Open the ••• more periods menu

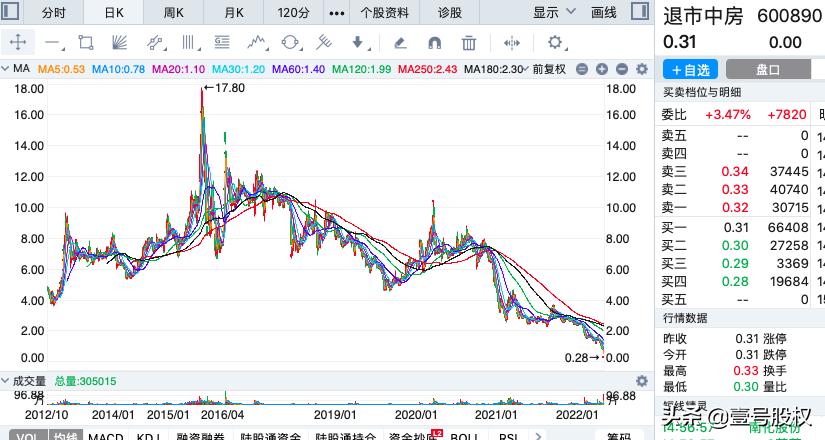pos(337,13)
